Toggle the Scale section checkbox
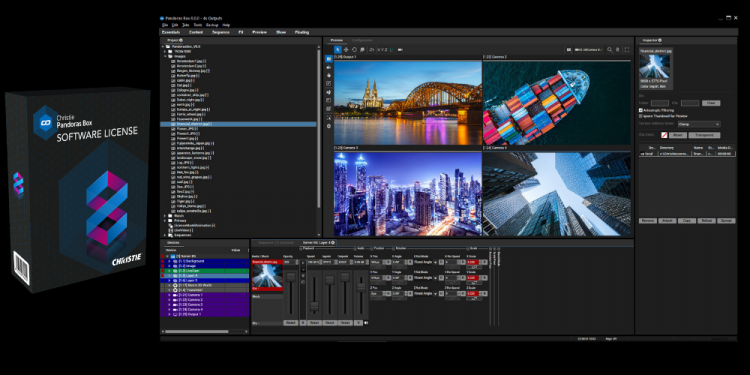This screenshot has height=375, width=750. (469, 248)
